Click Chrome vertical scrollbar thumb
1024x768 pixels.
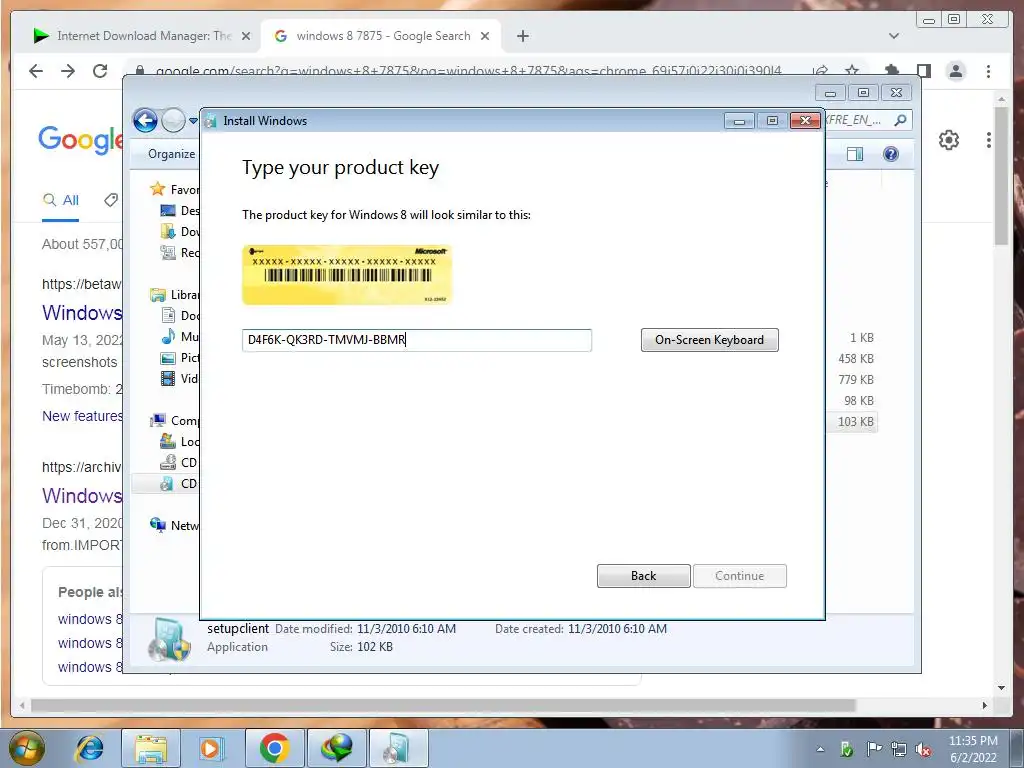click(x=1001, y=175)
